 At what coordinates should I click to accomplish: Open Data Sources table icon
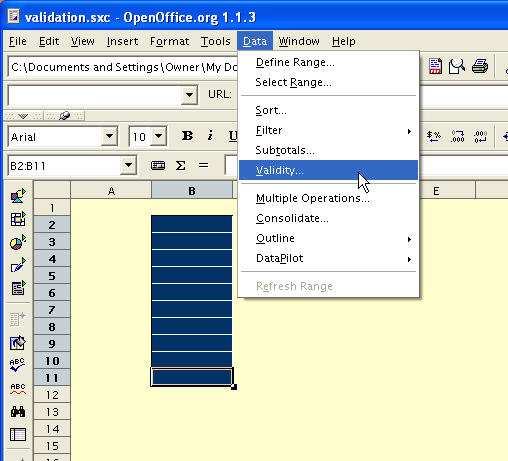[18, 435]
